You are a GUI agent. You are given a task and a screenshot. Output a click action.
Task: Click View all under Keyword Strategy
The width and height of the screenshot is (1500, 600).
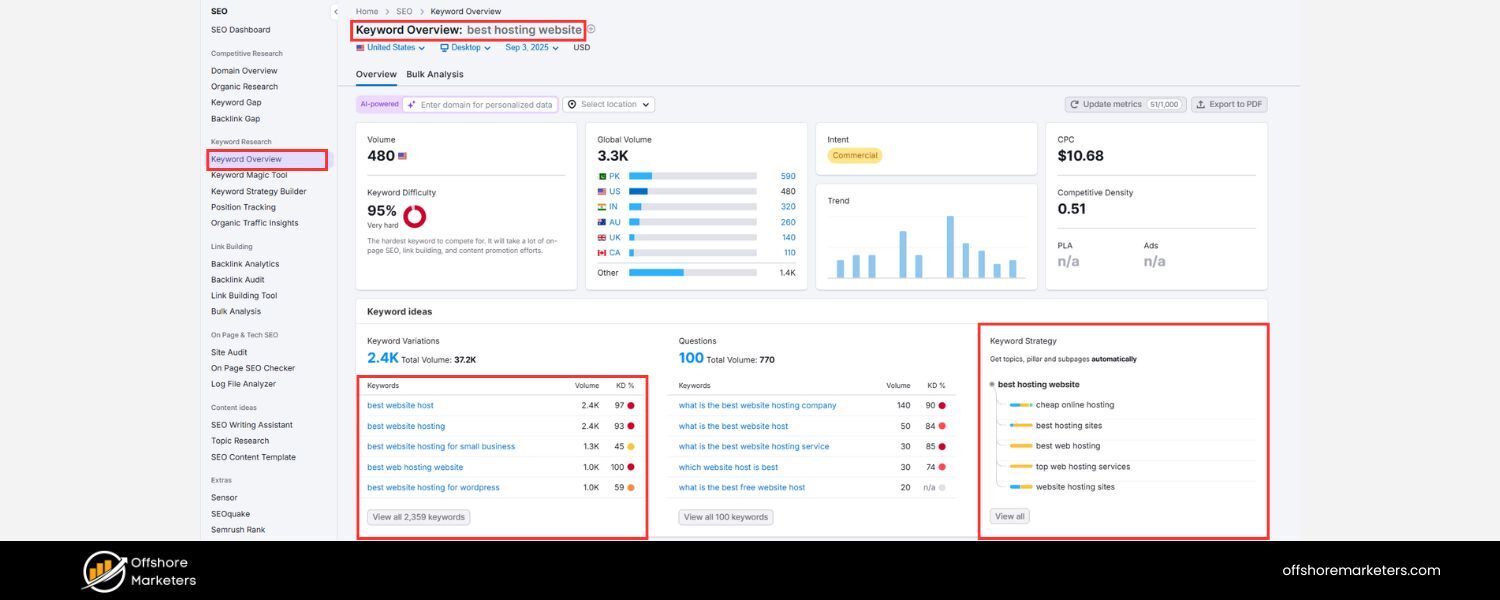1008,516
